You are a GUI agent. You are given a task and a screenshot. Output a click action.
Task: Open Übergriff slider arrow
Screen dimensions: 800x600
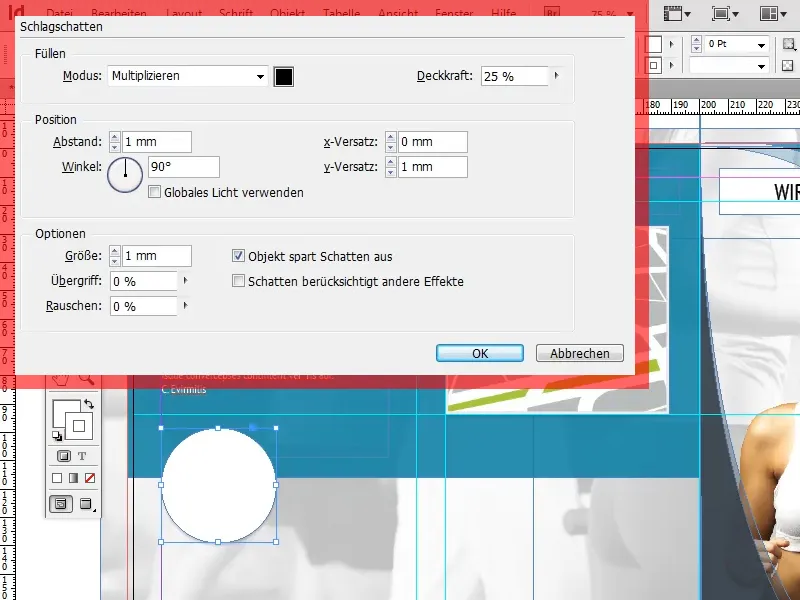[x=185, y=281]
